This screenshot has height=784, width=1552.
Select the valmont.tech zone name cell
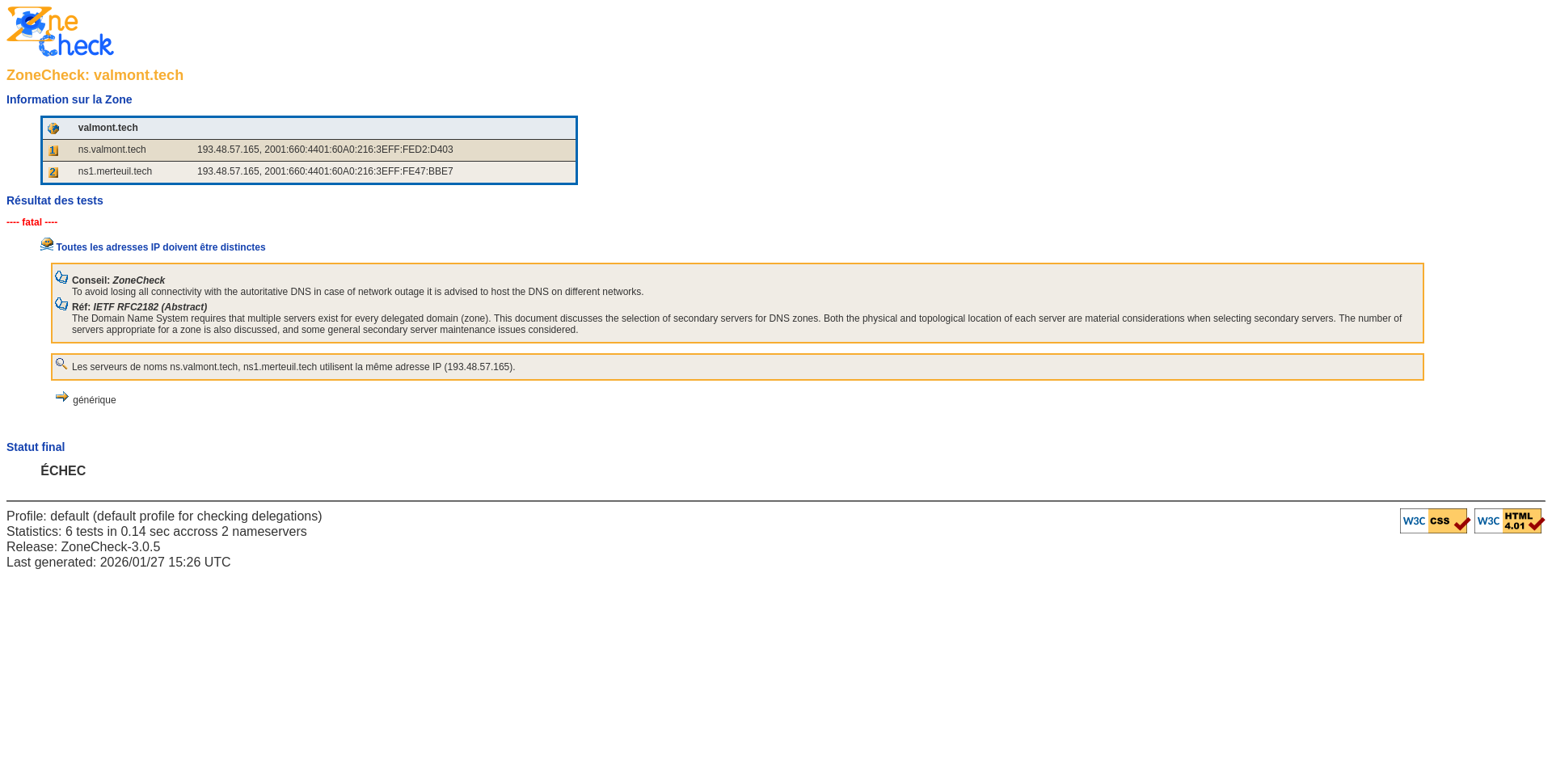(x=108, y=128)
